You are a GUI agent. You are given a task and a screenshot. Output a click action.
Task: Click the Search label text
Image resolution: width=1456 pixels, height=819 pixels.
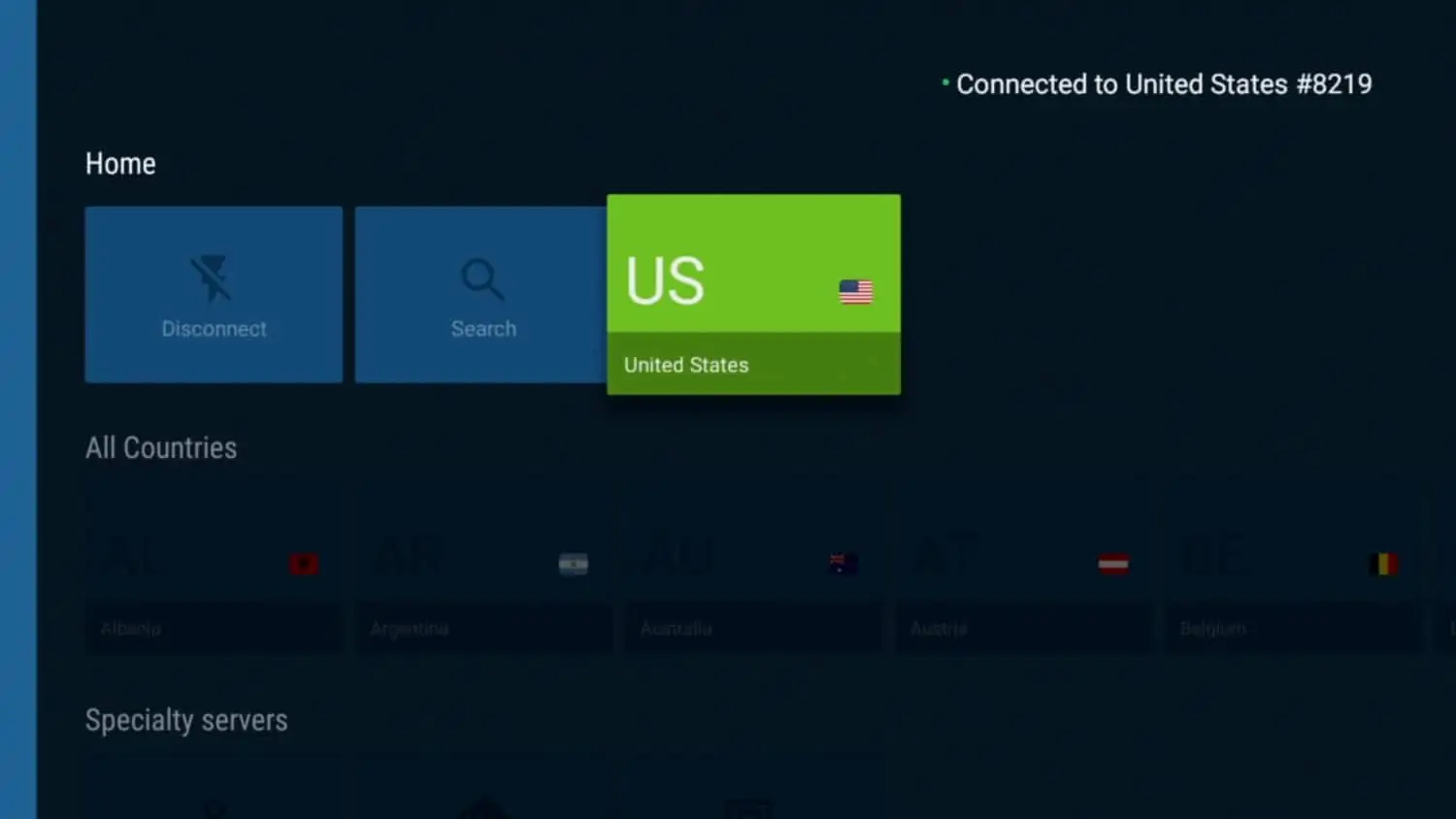(483, 329)
